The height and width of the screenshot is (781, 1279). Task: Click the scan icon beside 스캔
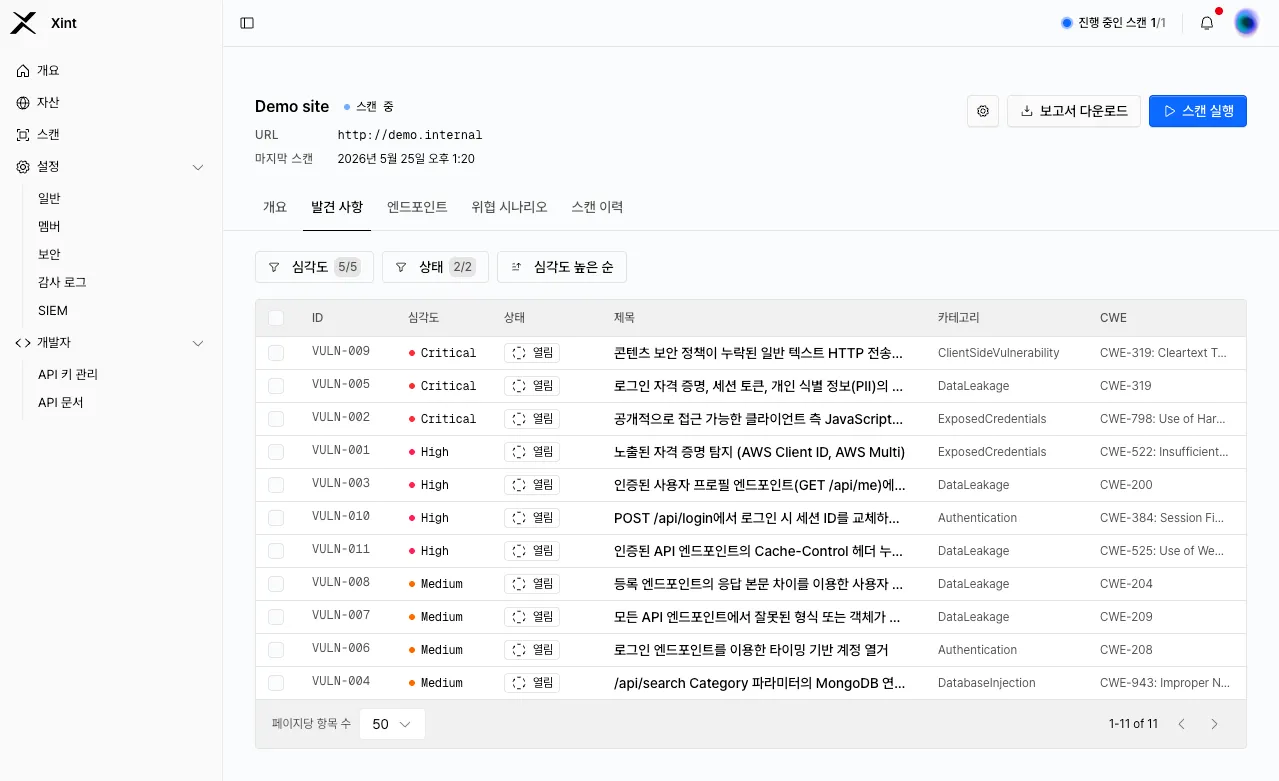[23, 135]
